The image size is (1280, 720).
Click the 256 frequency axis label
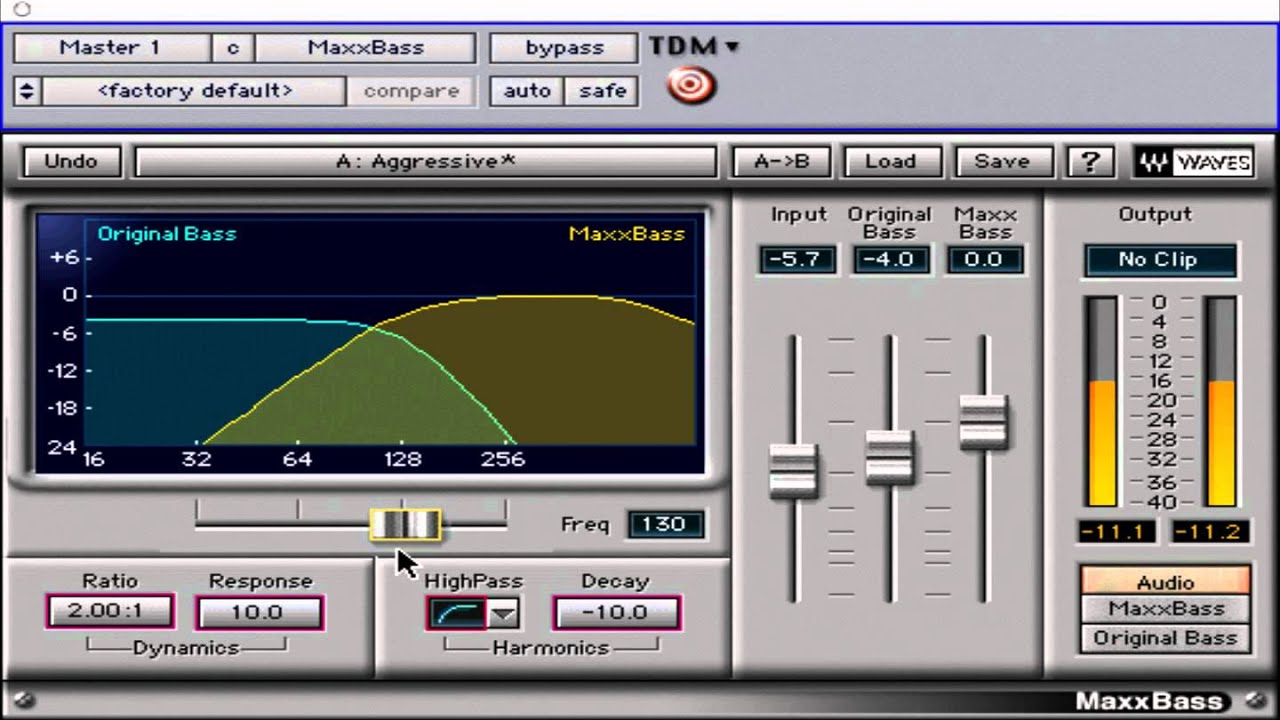click(503, 459)
